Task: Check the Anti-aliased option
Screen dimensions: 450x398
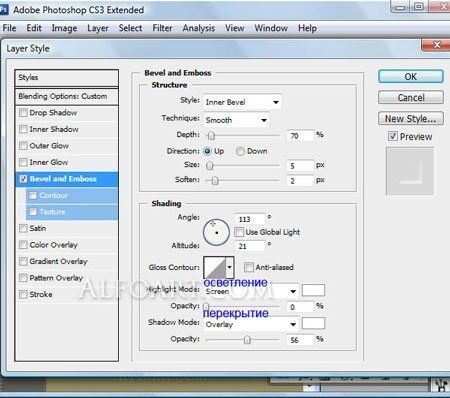Action: click(248, 267)
